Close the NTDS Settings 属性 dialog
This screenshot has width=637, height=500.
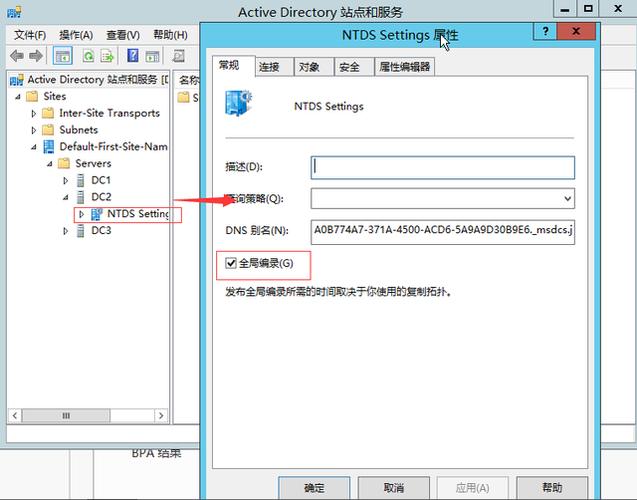pos(576,31)
